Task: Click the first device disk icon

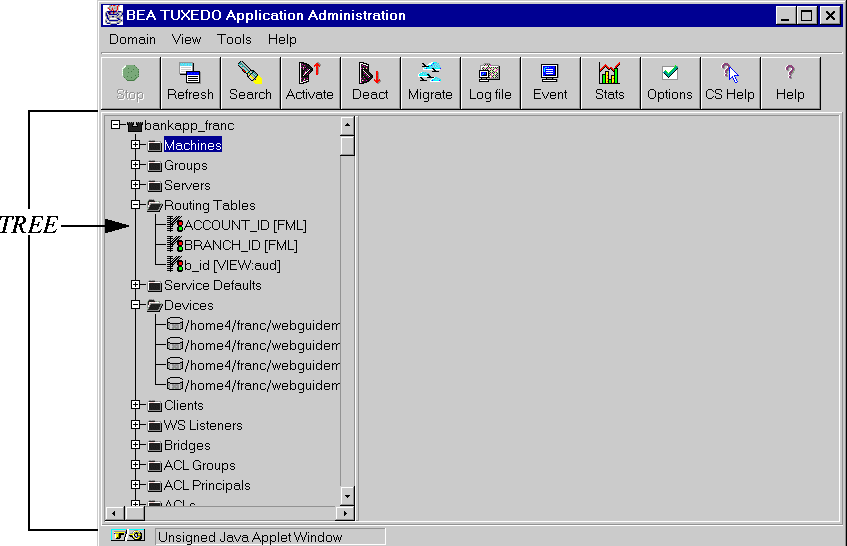Action: coord(175,324)
